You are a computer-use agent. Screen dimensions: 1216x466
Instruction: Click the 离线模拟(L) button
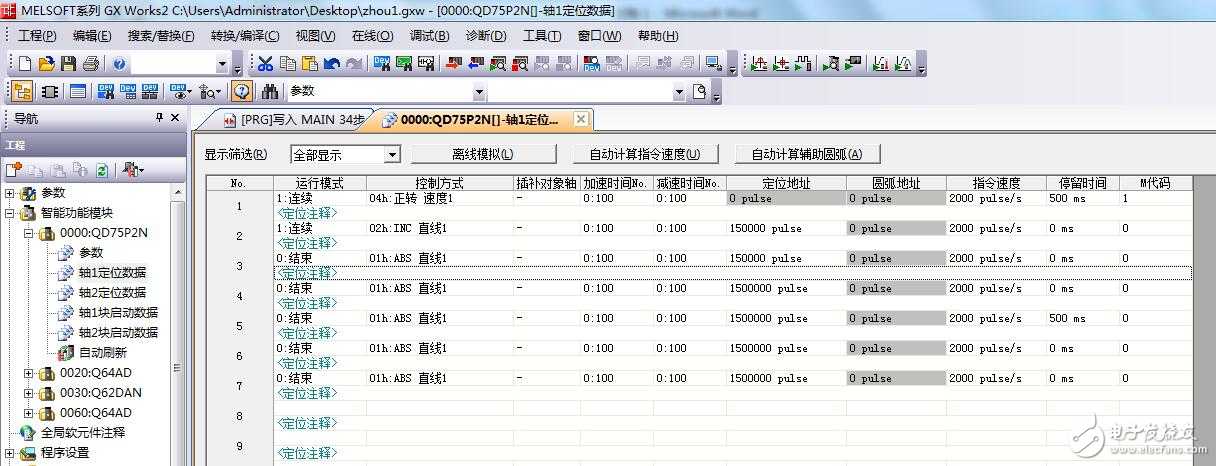(483, 154)
